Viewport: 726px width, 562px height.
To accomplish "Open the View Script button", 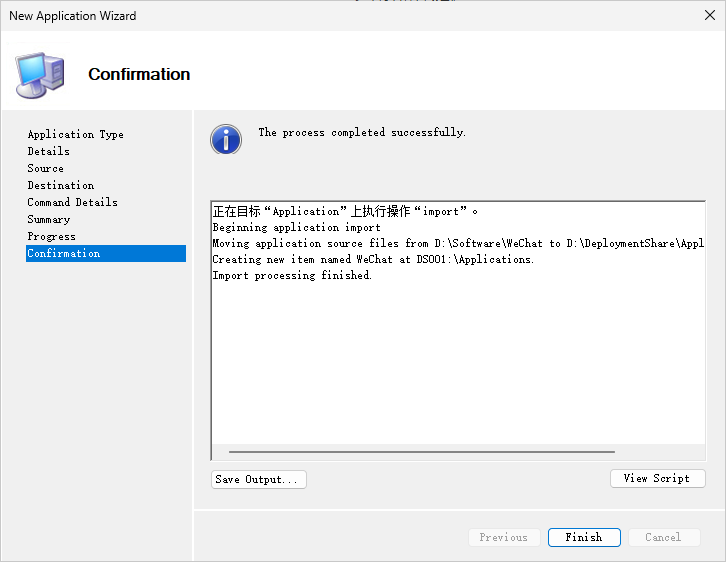I will [x=657, y=479].
